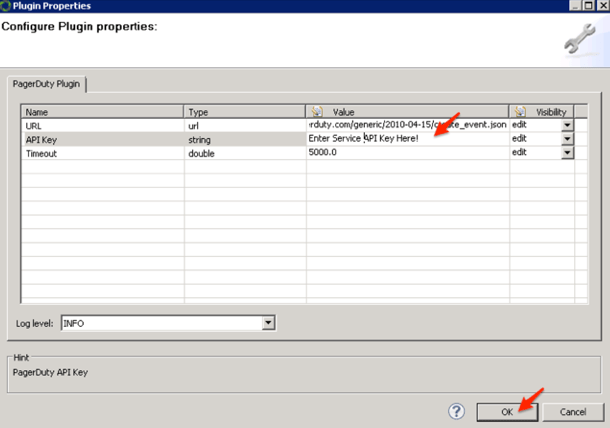Click the help question mark icon
This screenshot has height=428, width=610.
pos(457,411)
